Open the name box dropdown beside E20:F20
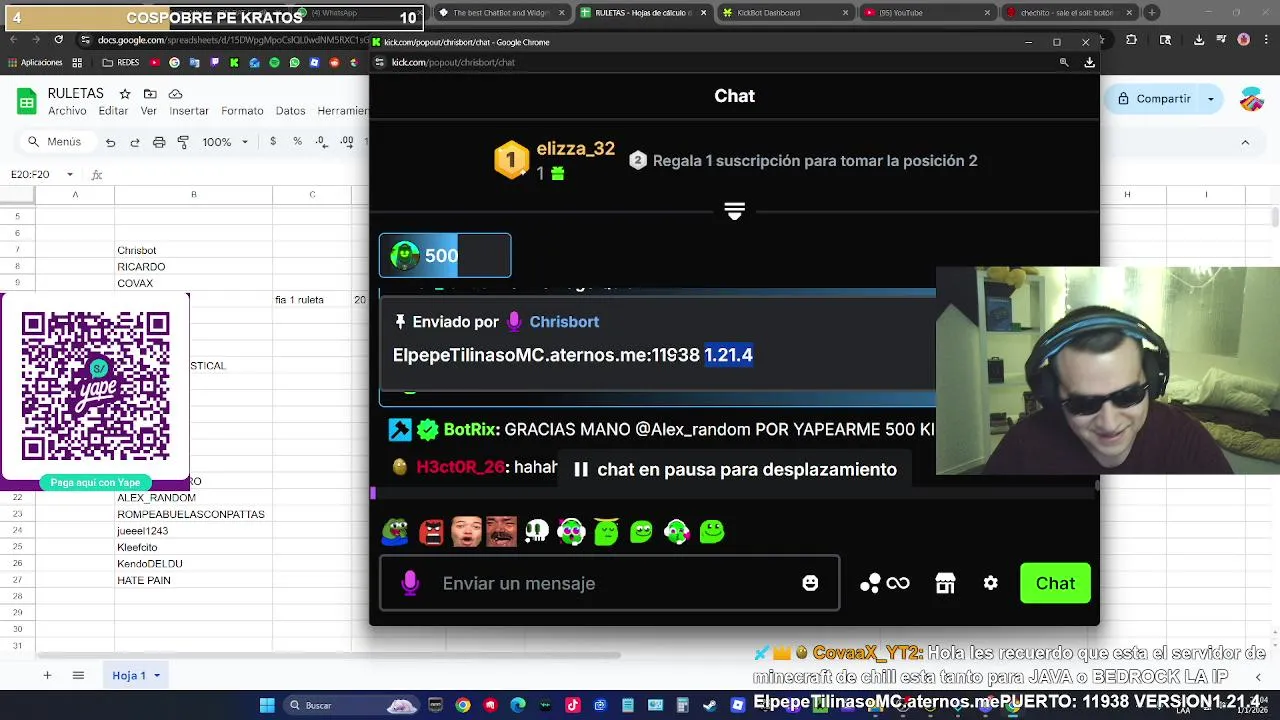1280x720 pixels. pyautogui.click(x=70, y=174)
